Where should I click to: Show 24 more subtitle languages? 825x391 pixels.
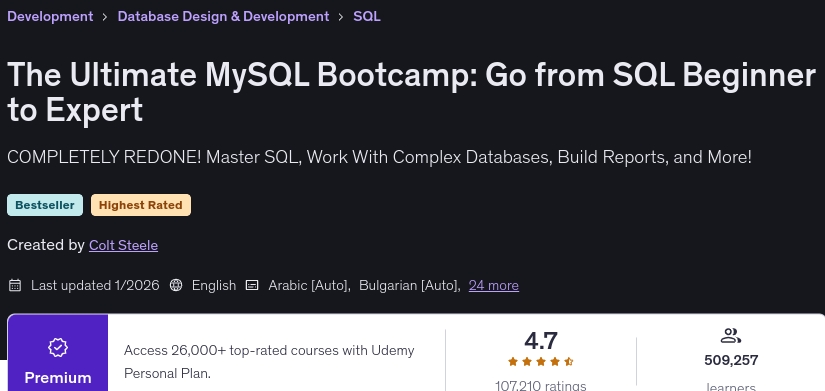pyautogui.click(x=494, y=285)
